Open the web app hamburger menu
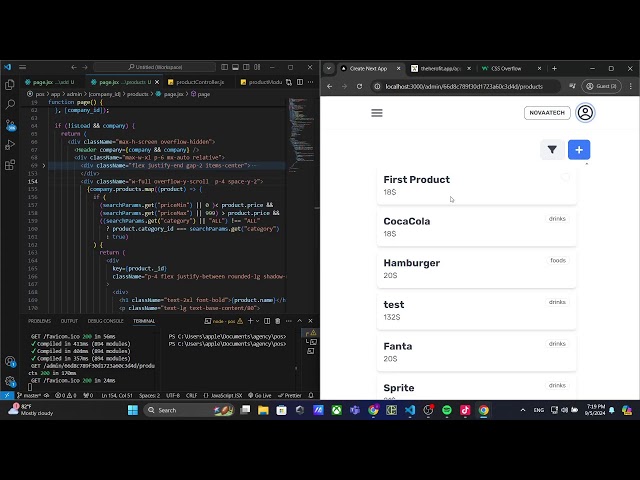This screenshot has width=640, height=480. (377, 113)
